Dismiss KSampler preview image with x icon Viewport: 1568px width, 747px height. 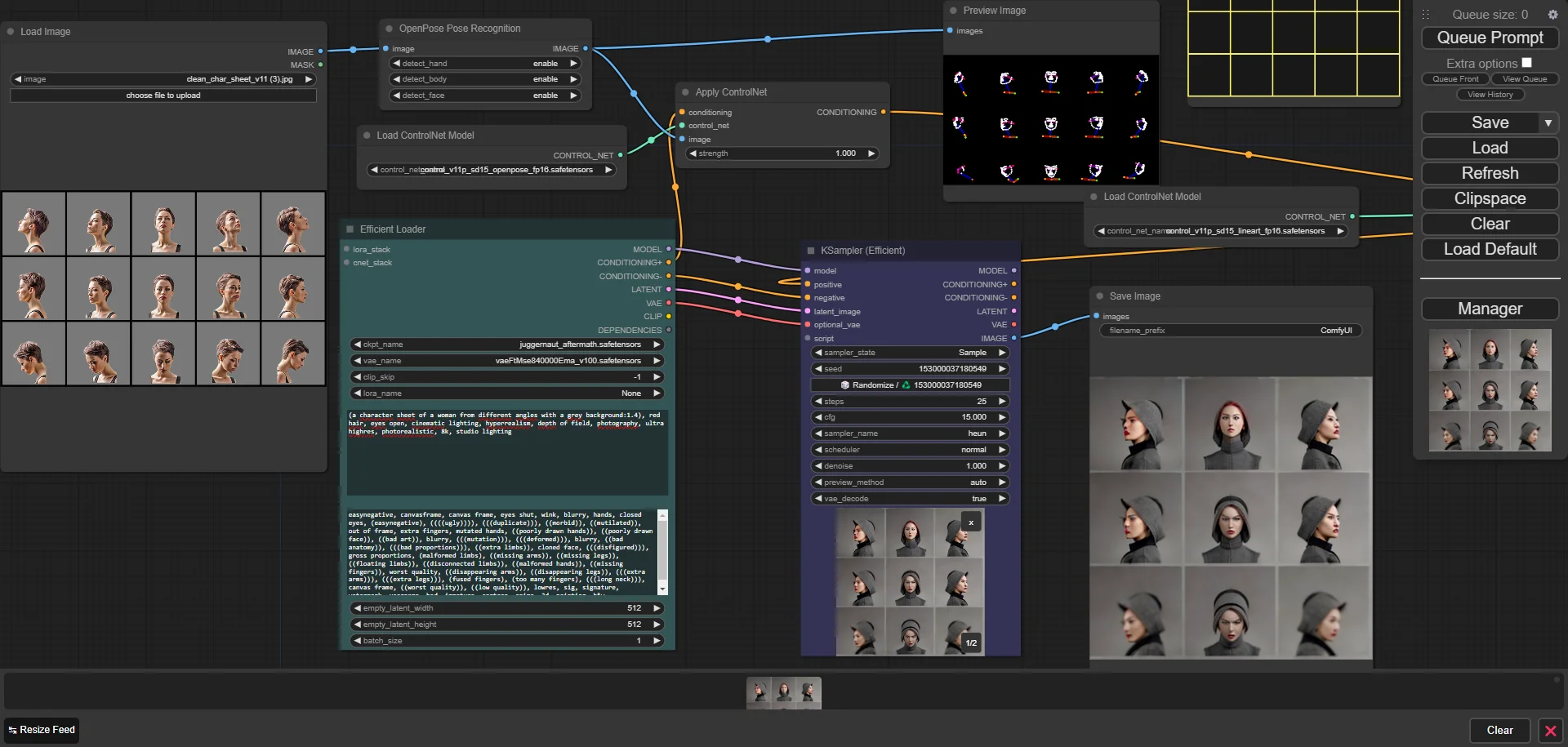(x=971, y=522)
